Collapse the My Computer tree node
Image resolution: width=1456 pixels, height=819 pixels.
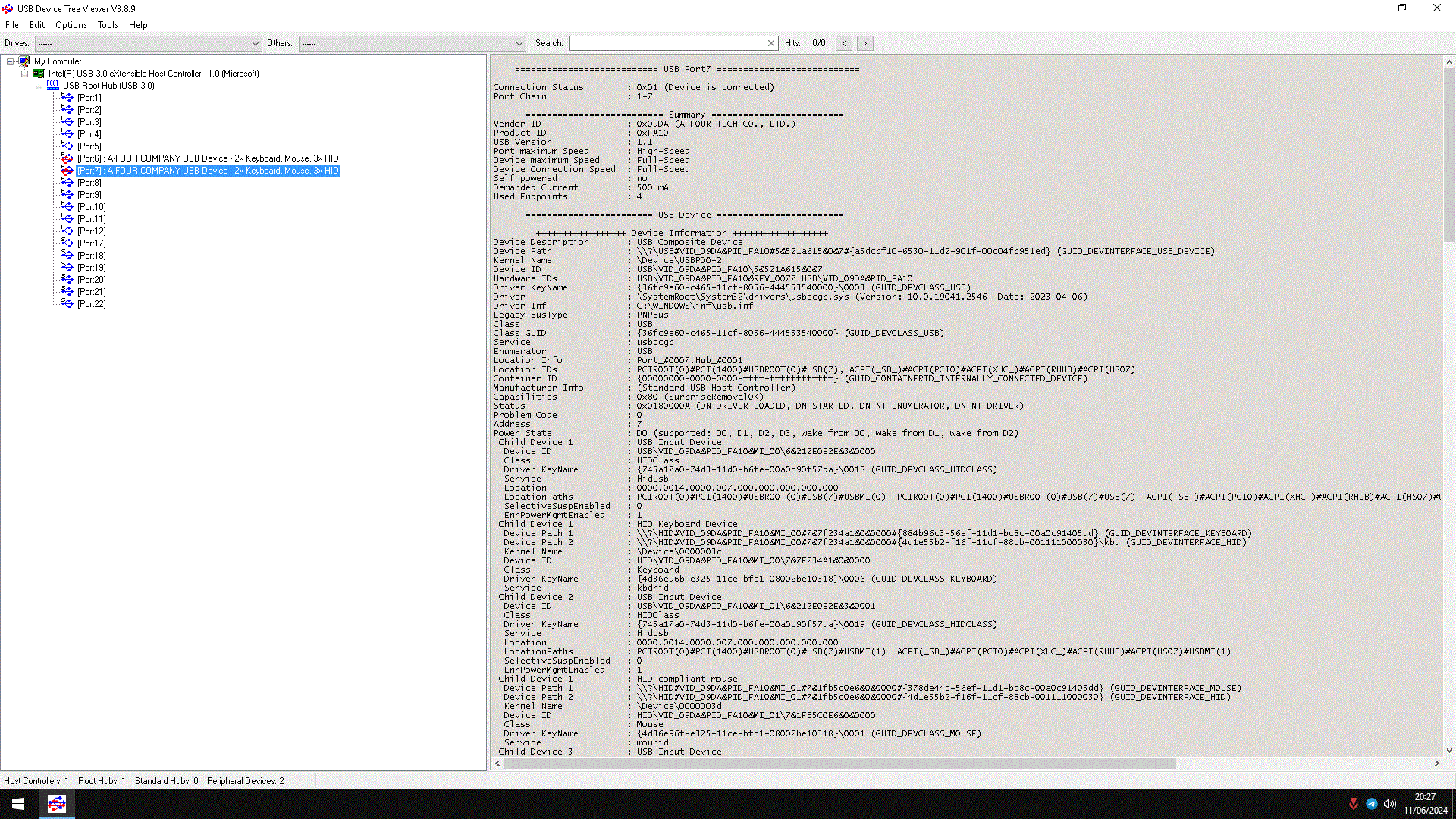pos(11,61)
